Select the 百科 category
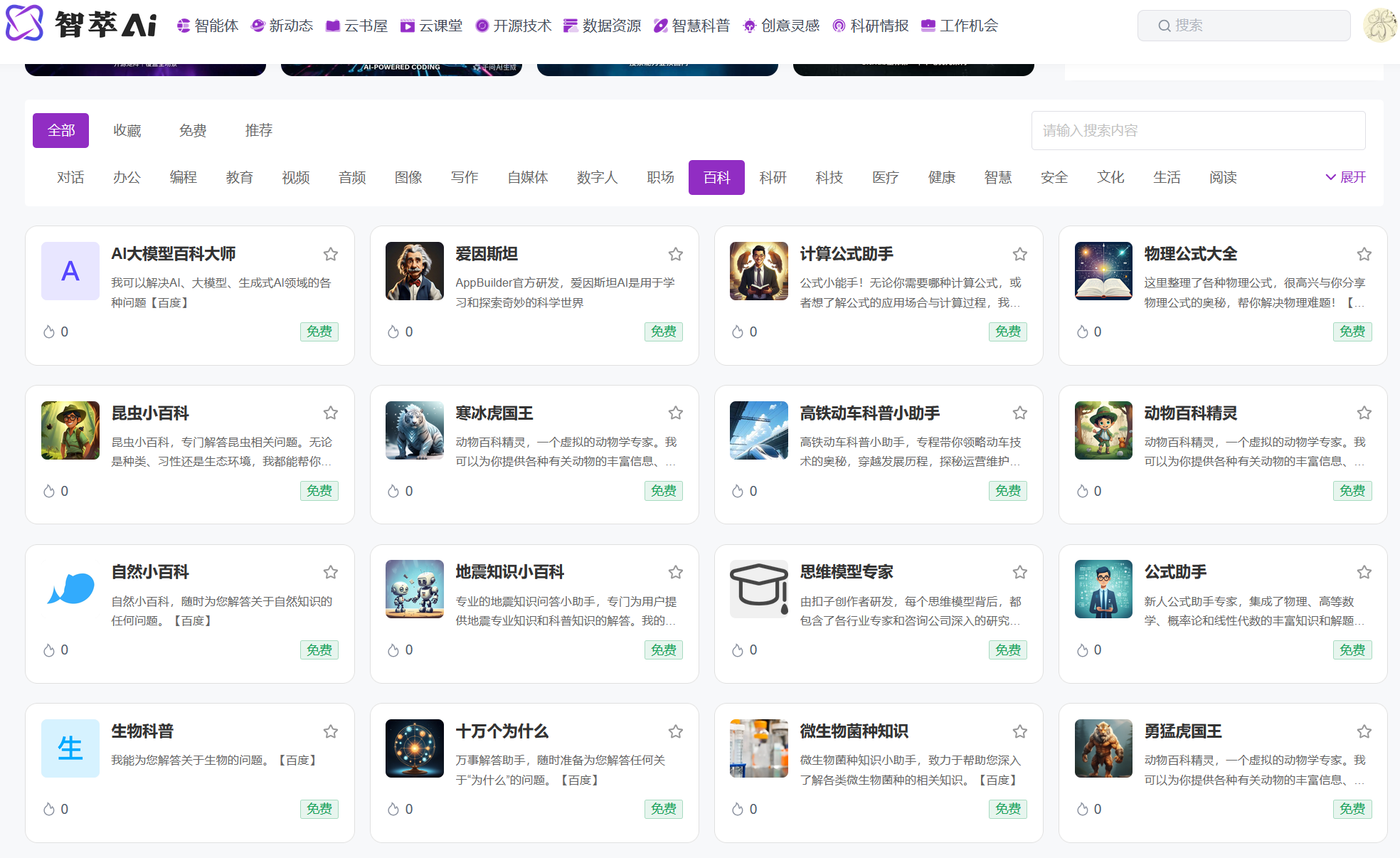Image resolution: width=1400 pixels, height=858 pixels. 716,177
